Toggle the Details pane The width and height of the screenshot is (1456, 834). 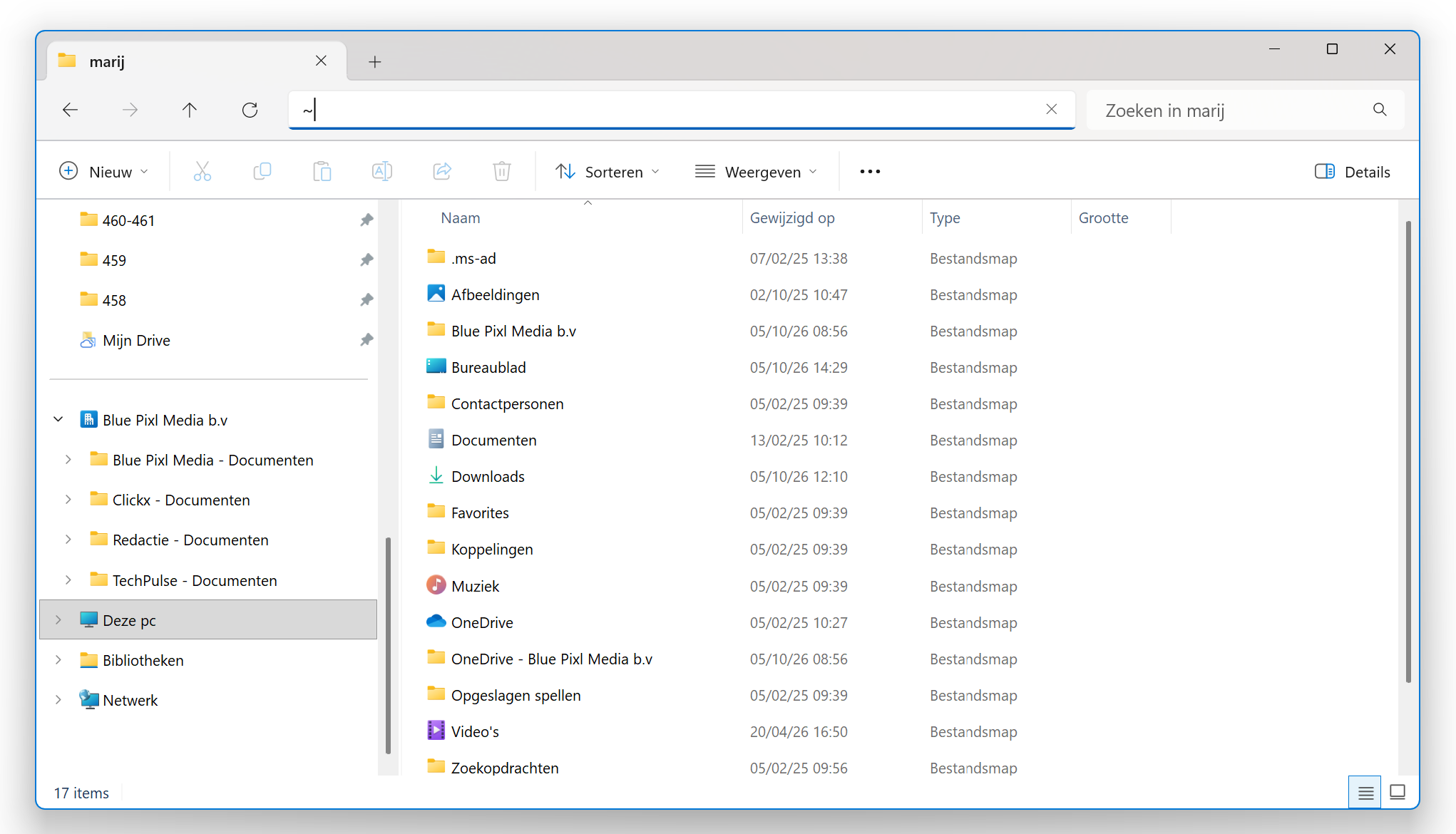coord(1353,172)
